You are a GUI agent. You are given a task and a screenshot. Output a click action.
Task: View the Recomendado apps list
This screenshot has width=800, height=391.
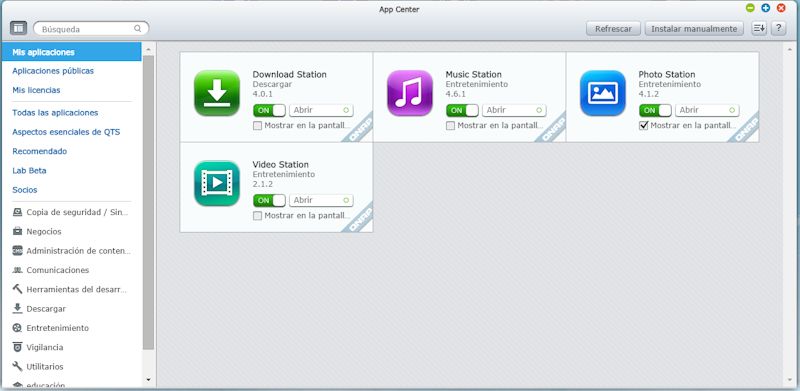(x=39, y=152)
